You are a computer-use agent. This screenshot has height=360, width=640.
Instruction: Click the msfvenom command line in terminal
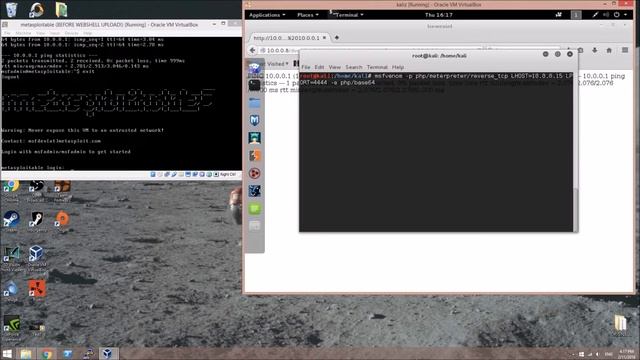[436, 79]
